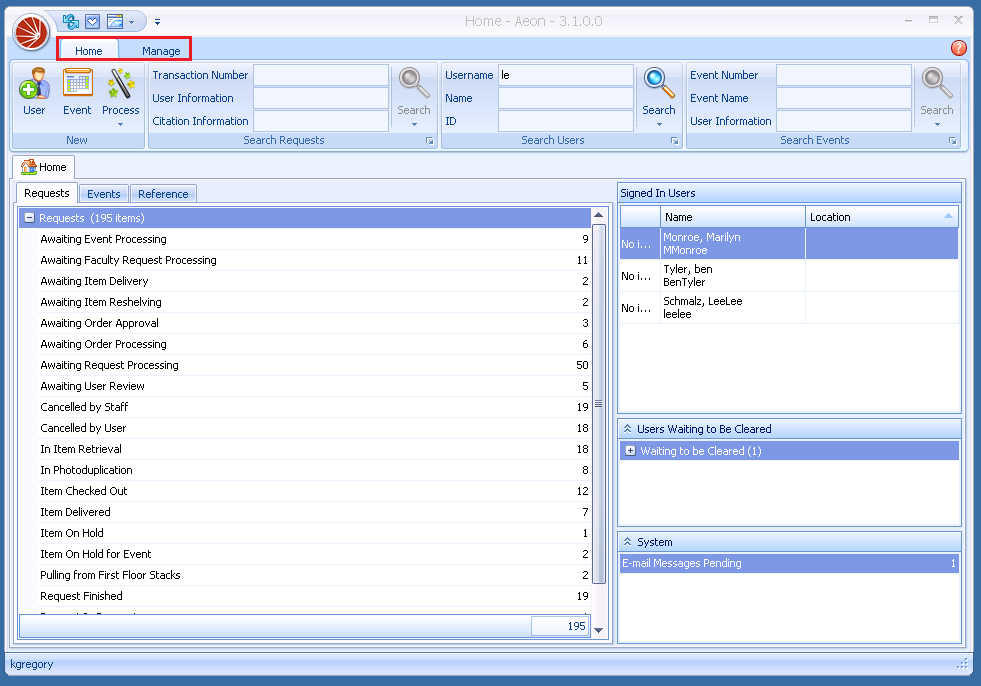
Task: Click the refresh icon in quick access toolbar
Action: (x=71, y=21)
